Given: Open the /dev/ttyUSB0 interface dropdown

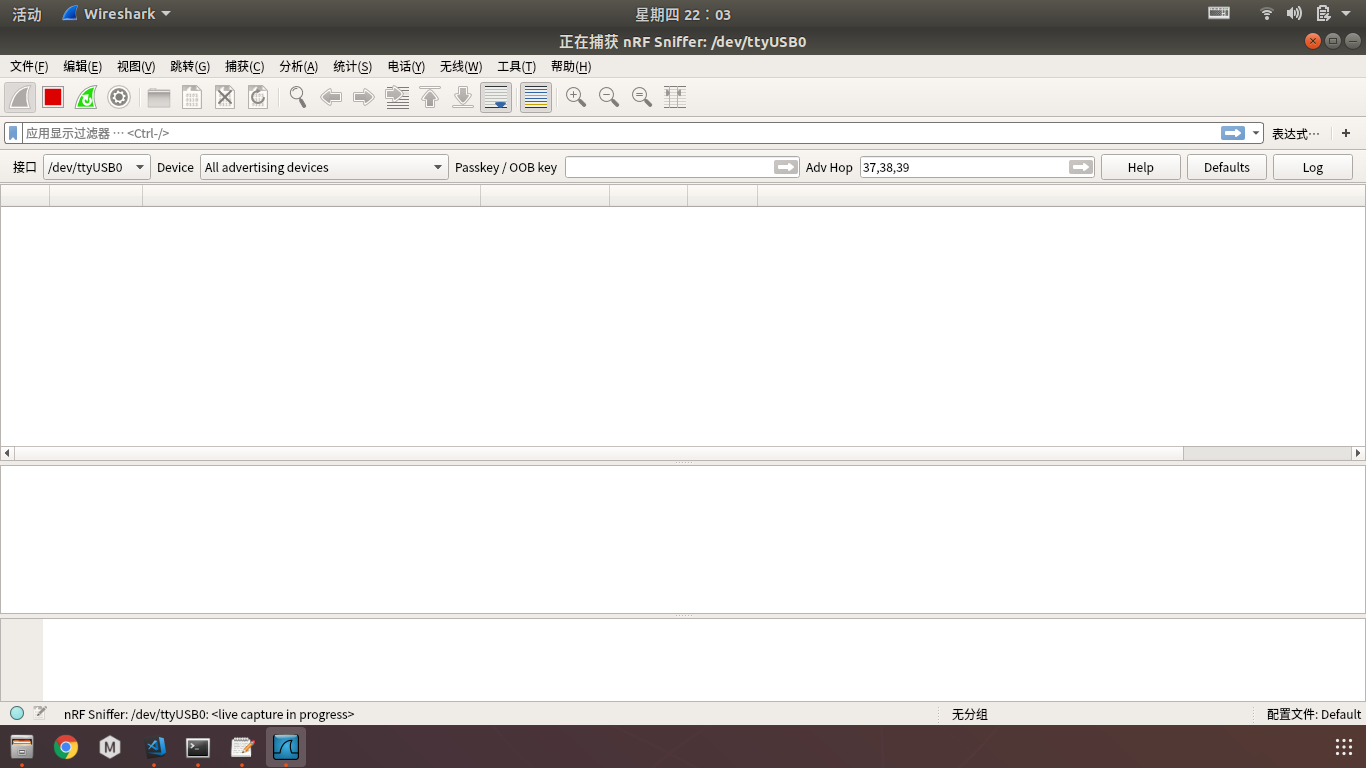Looking at the screenshot, I should pyautogui.click(x=97, y=167).
